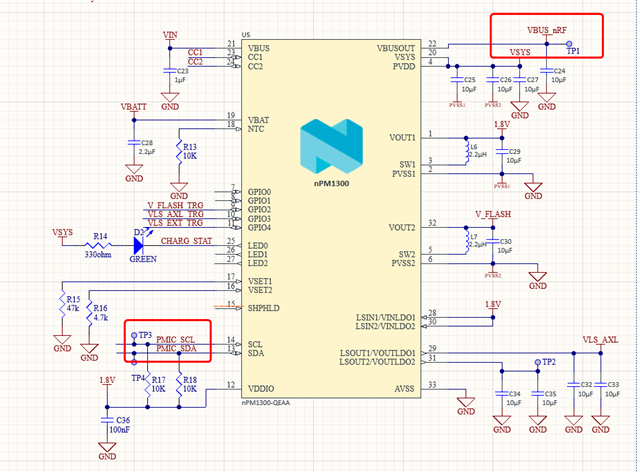Select the U5 designator text

(246, 35)
